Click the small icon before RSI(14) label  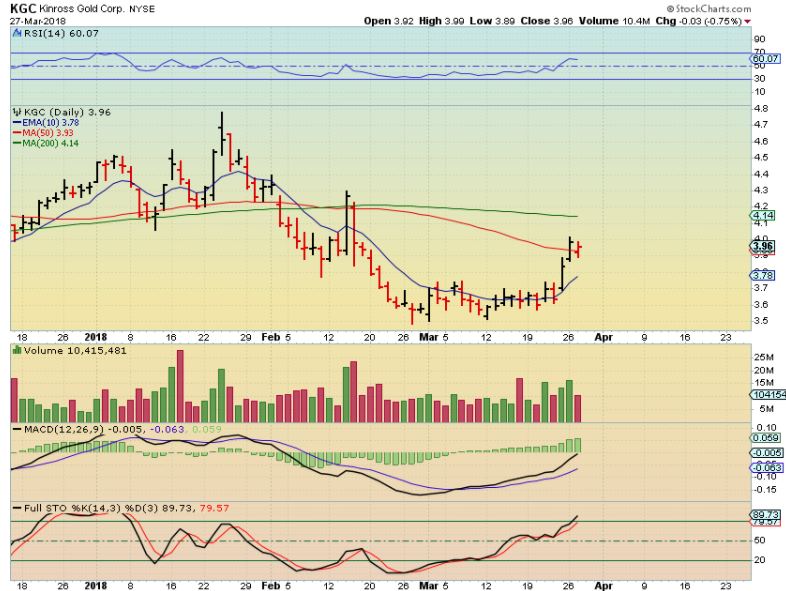tap(18, 33)
